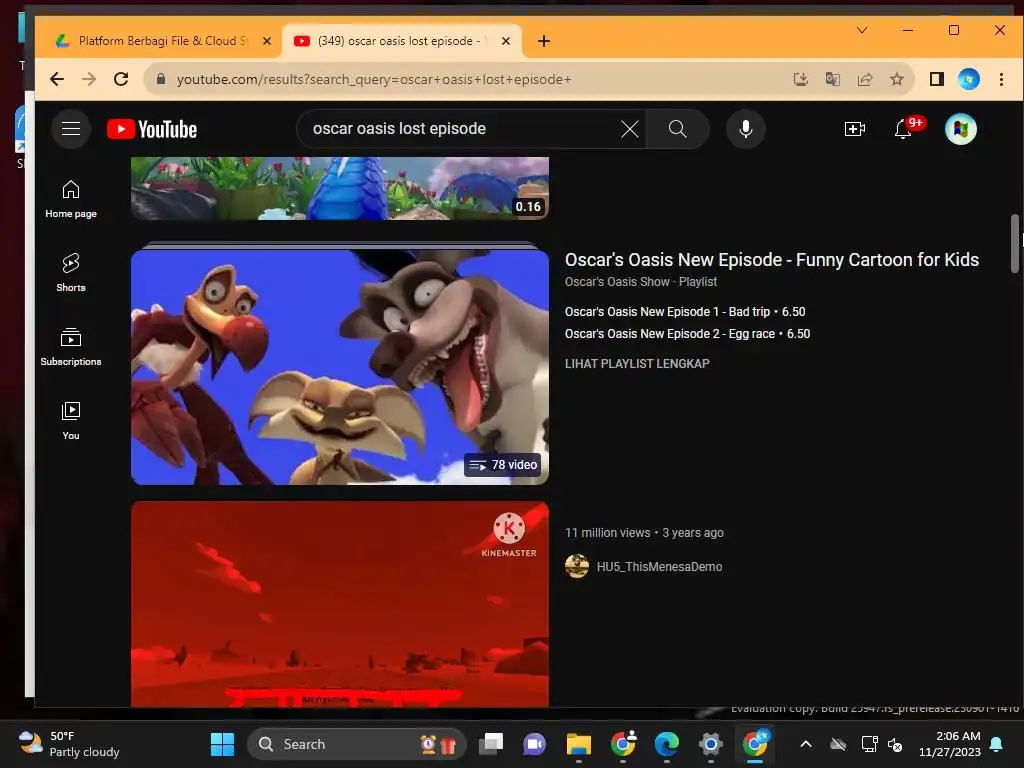
Task: Toggle the browser side panel
Action: (x=936, y=79)
